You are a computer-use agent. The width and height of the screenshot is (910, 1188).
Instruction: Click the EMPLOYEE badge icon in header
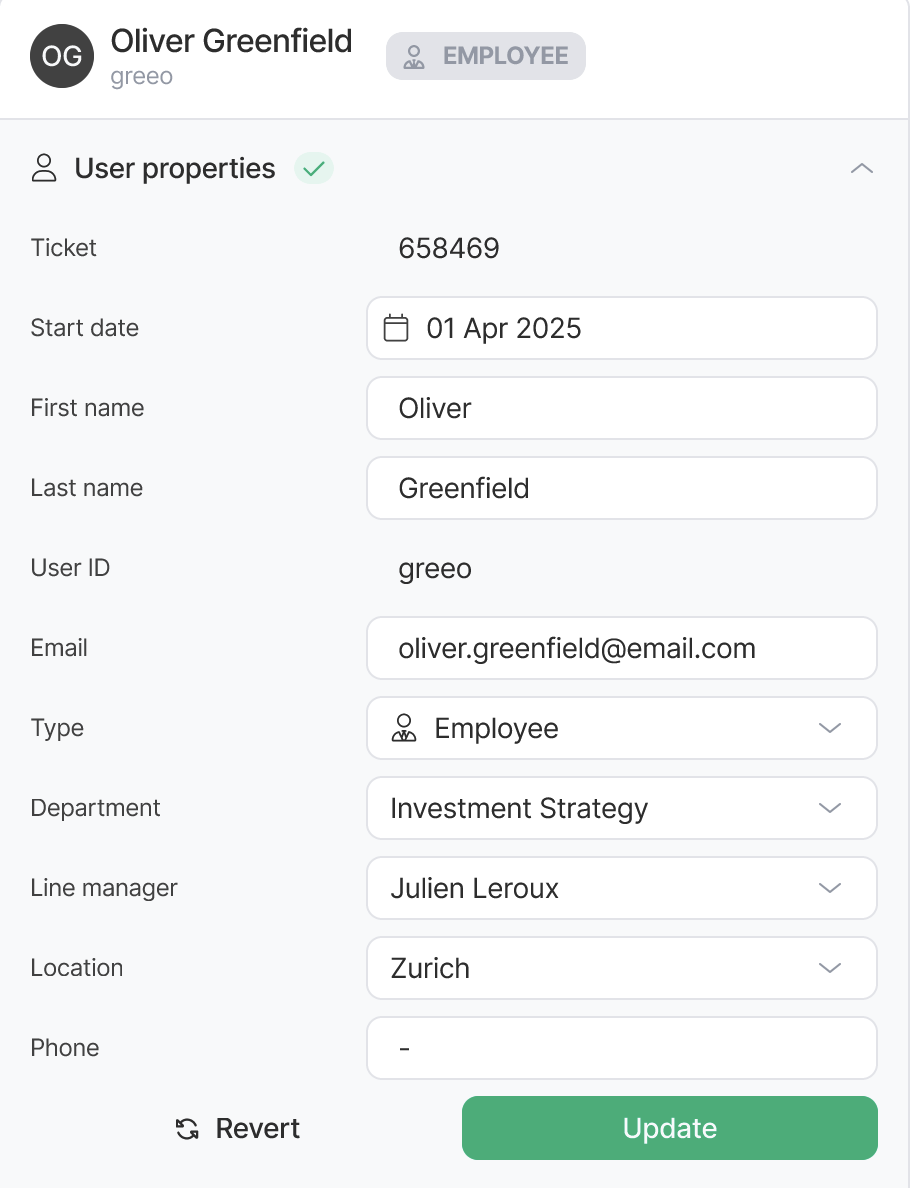[414, 56]
